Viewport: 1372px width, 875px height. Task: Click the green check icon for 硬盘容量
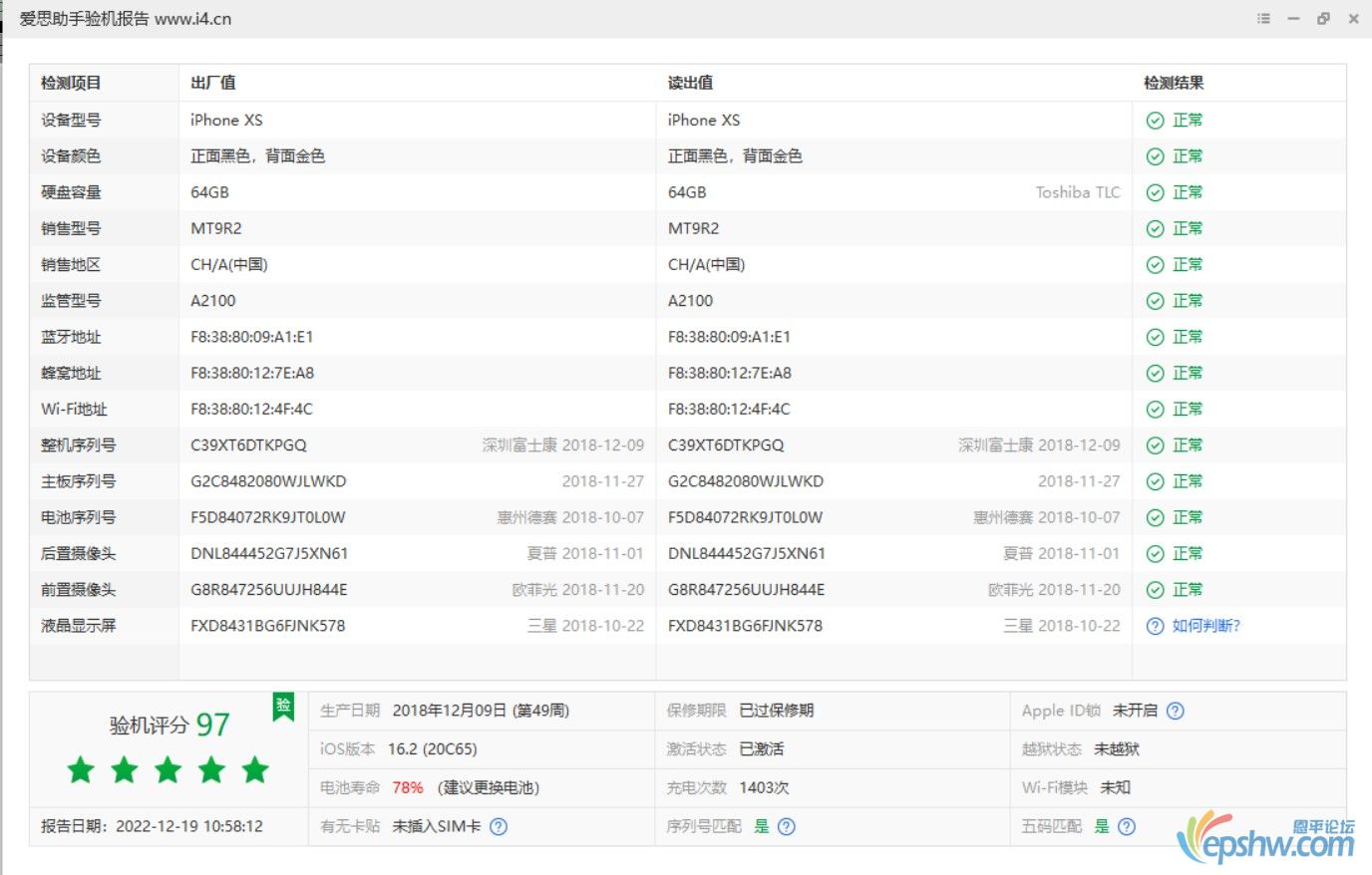(x=1155, y=192)
